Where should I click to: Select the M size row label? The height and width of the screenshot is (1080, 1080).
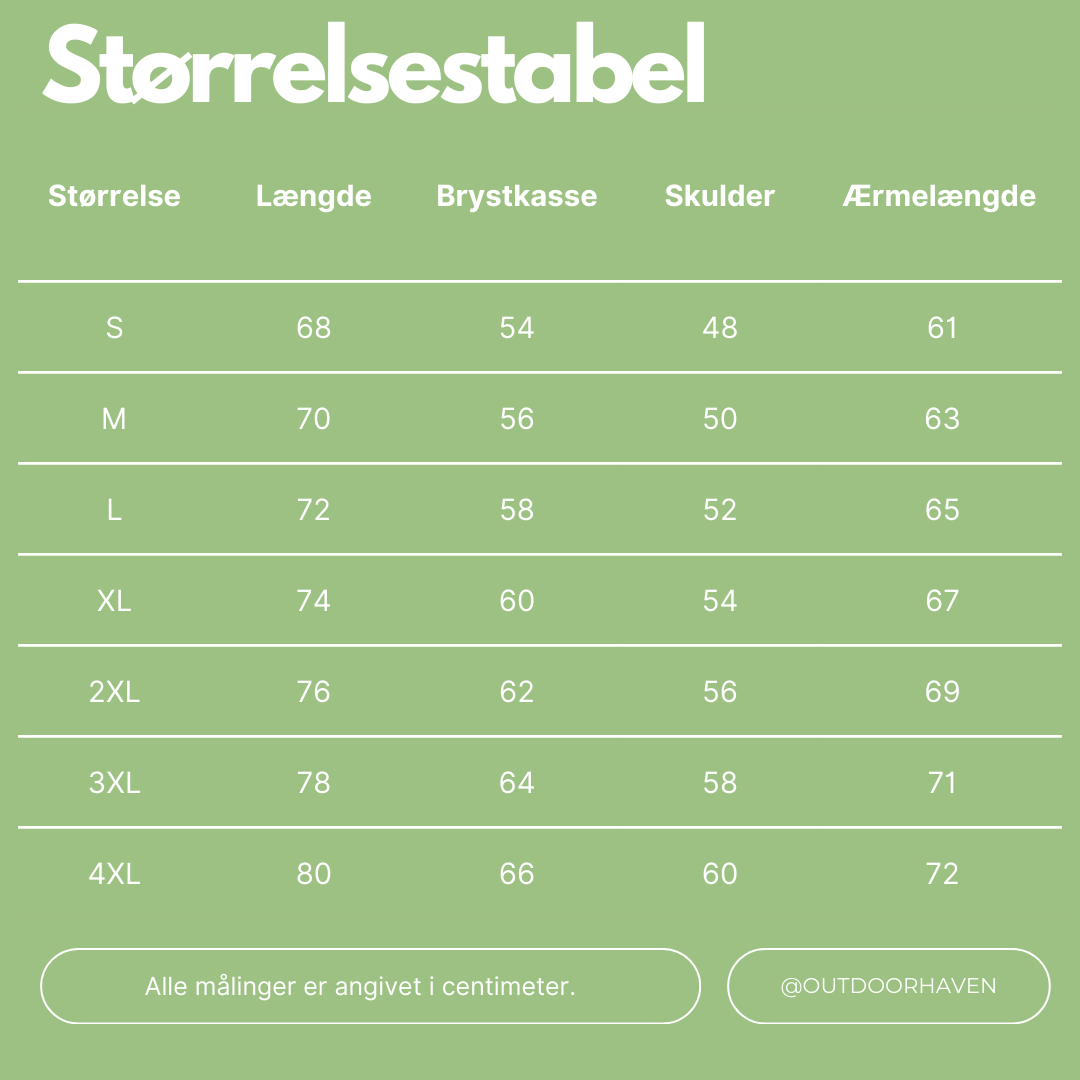coord(114,419)
